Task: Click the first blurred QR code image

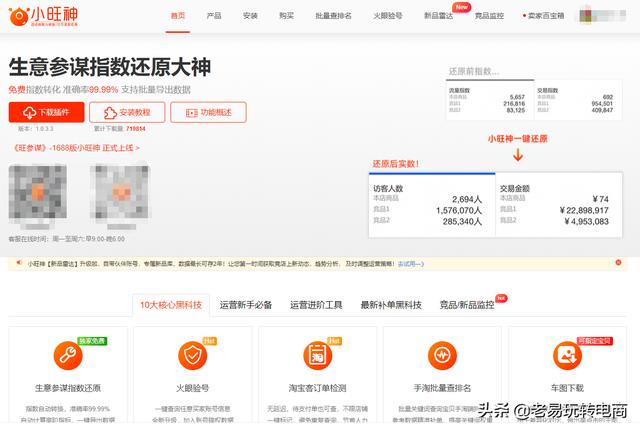Action: 37,193
